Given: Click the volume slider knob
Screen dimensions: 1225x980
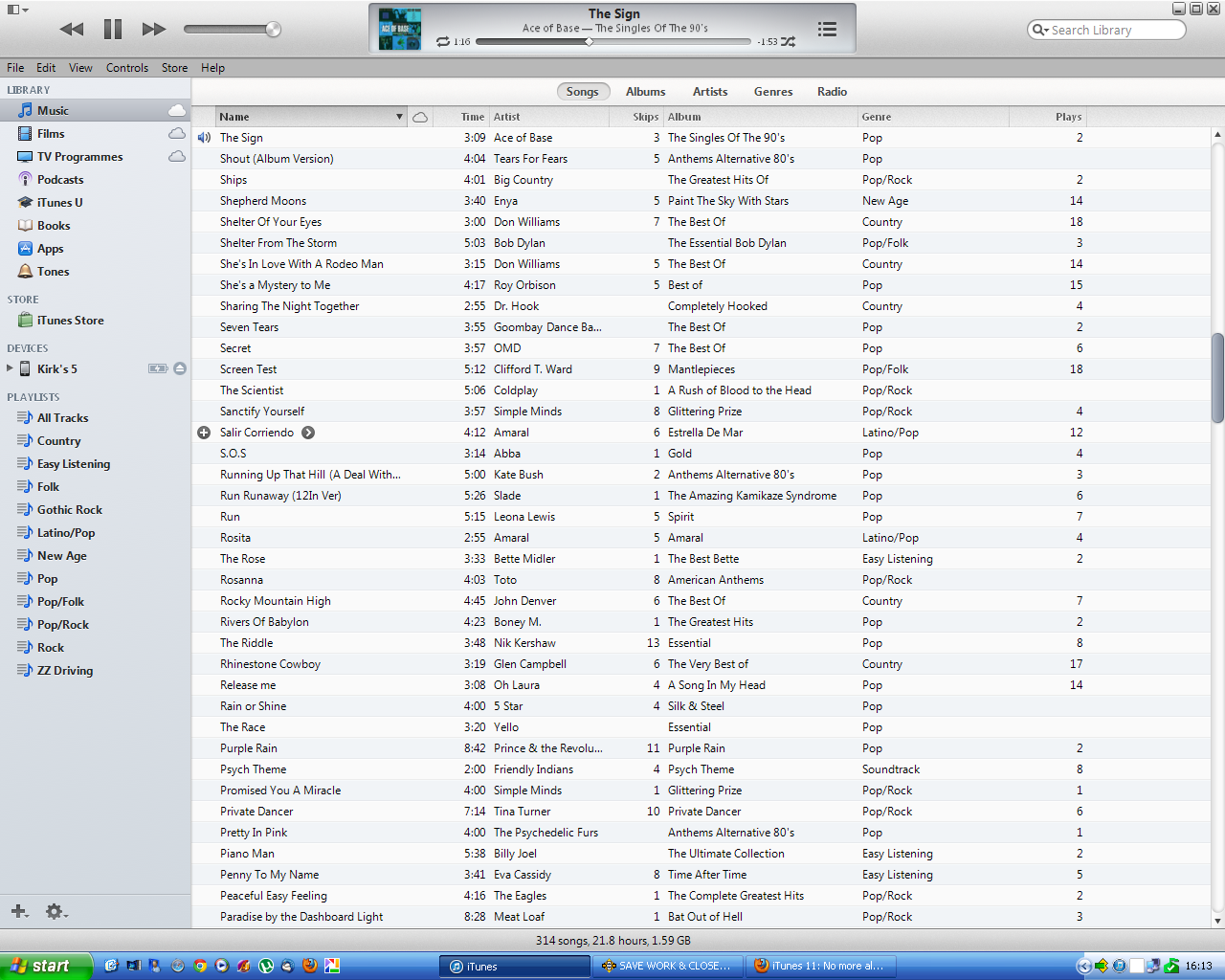Looking at the screenshot, I should (x=273, y=29).
